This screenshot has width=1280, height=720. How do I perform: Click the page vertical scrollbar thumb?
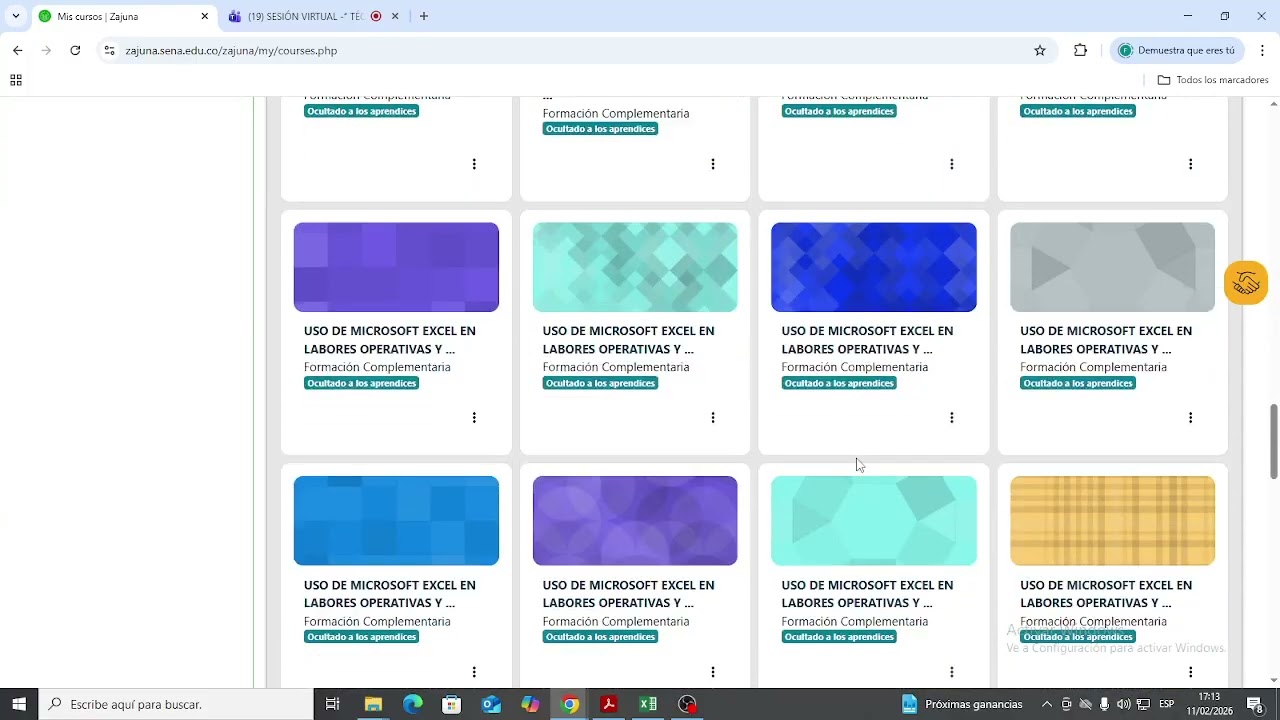(x=1274, y=442)
